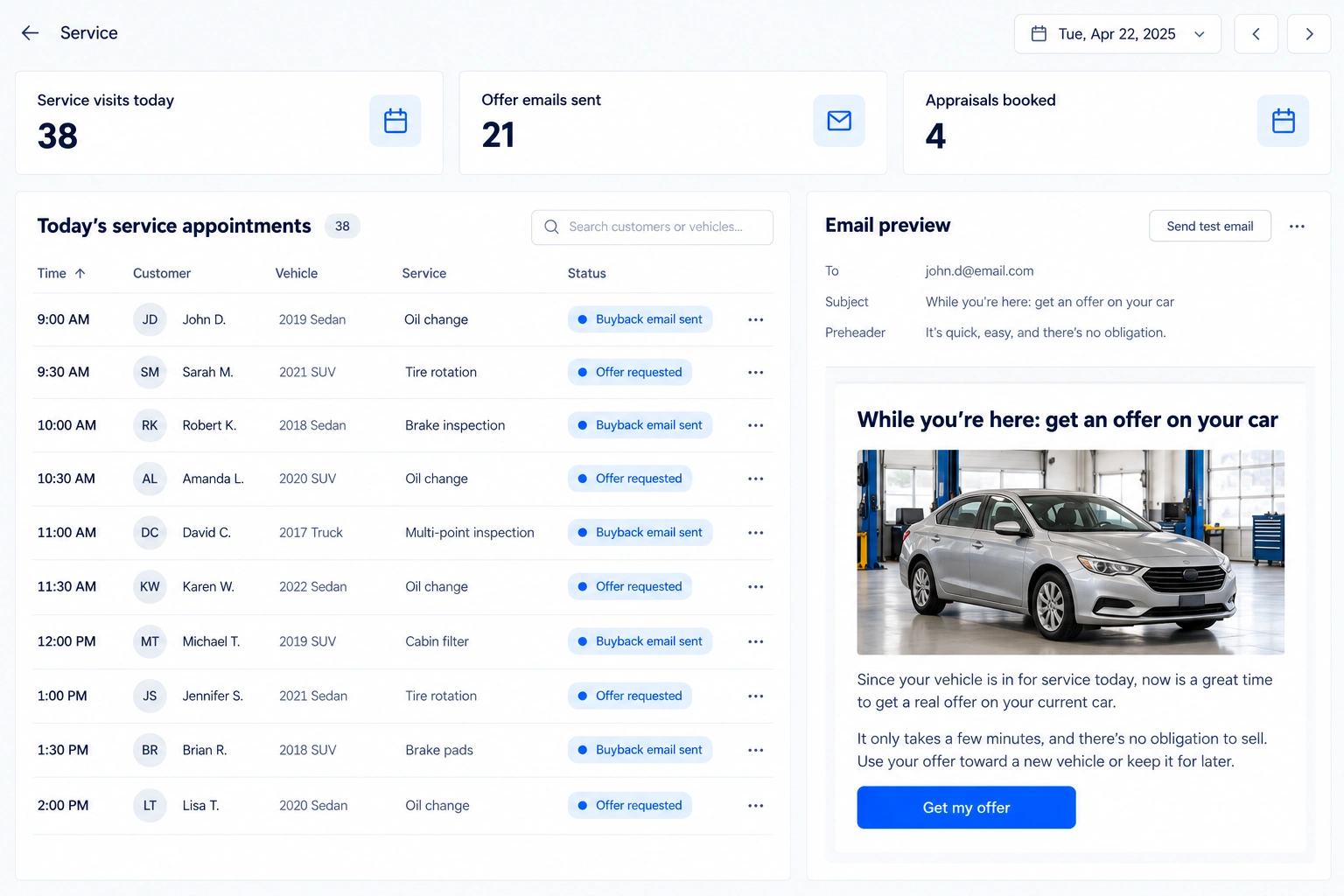Click the 2017 Truck vehicle cell

pos(311,532)
